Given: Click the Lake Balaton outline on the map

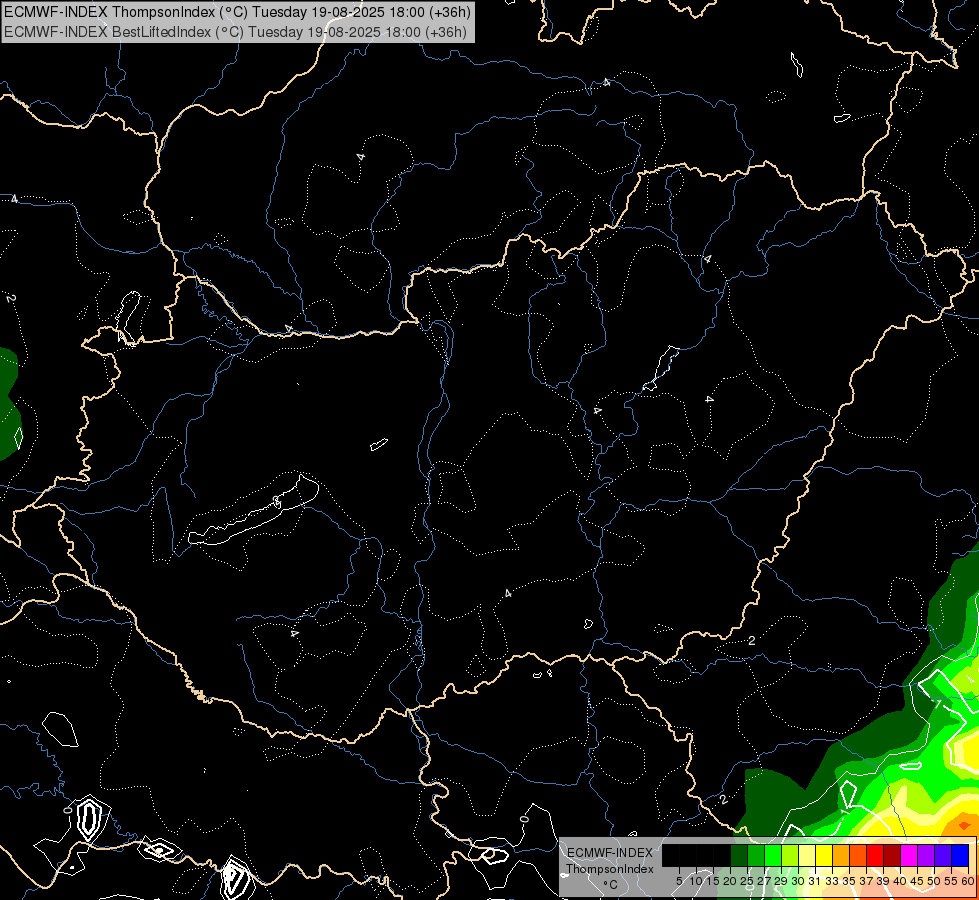Looking at the screenshot, I should [254, 512].
